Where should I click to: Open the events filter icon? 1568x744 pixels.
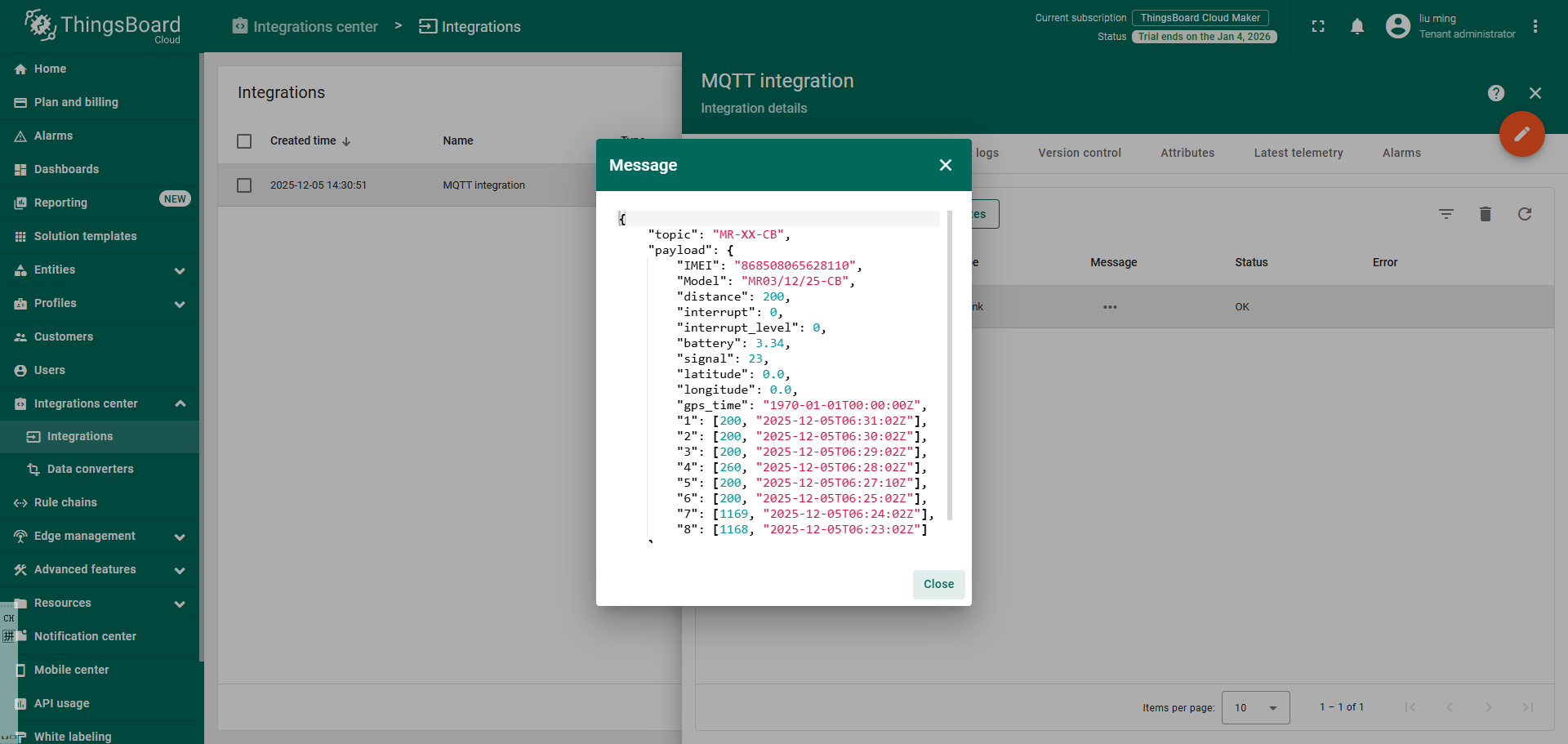click(1446, 214)
